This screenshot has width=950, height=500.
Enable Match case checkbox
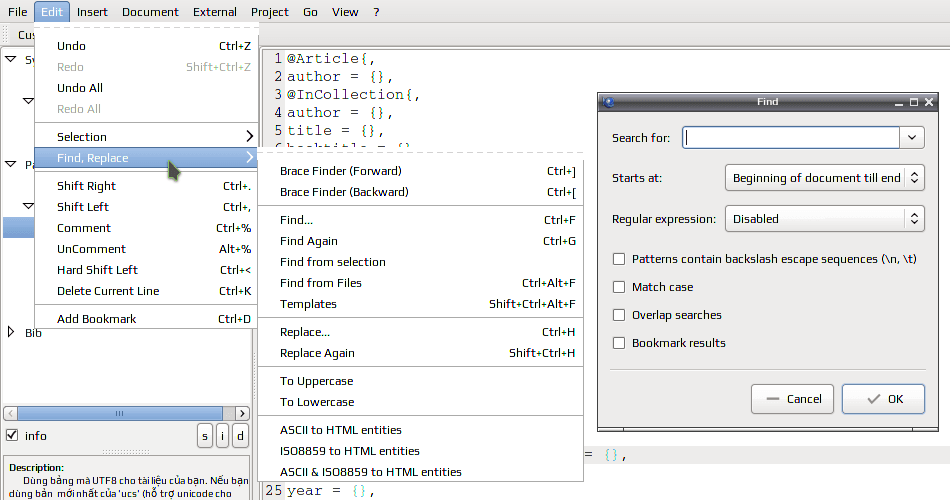click(619, 287)
